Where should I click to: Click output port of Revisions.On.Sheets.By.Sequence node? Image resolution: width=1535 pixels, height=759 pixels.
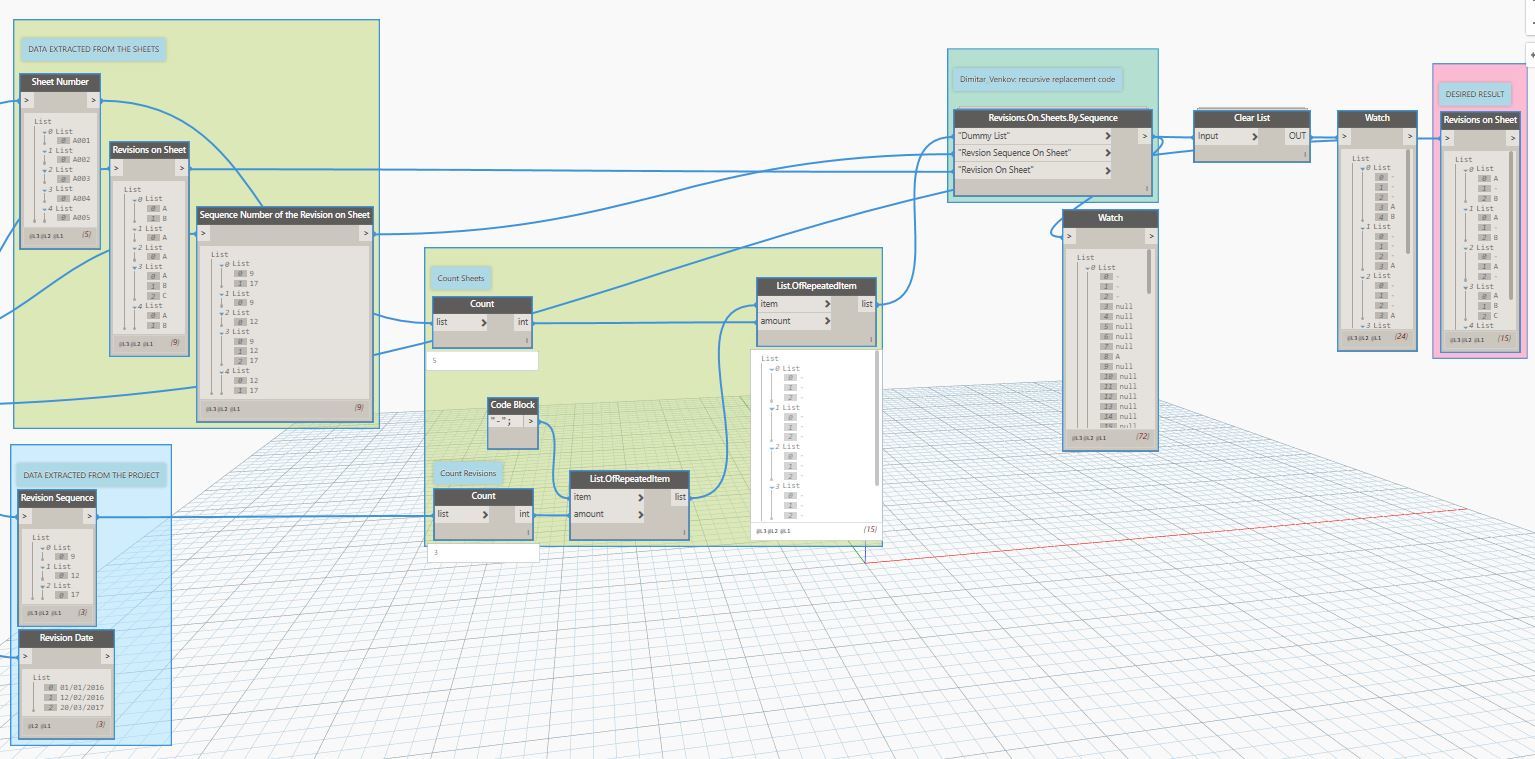click(1146, 136)
